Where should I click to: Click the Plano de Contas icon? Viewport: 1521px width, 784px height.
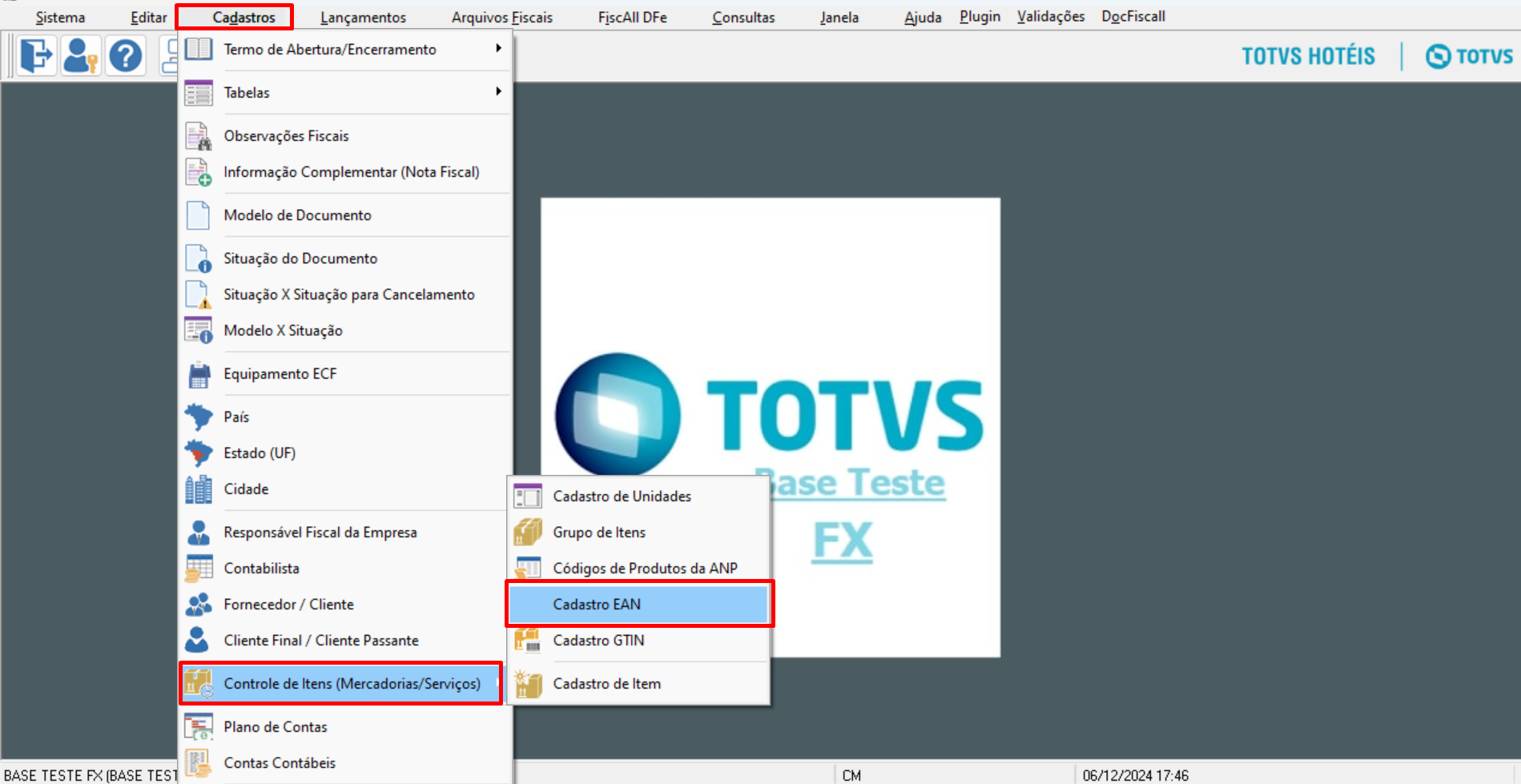[x=199, y=727]
